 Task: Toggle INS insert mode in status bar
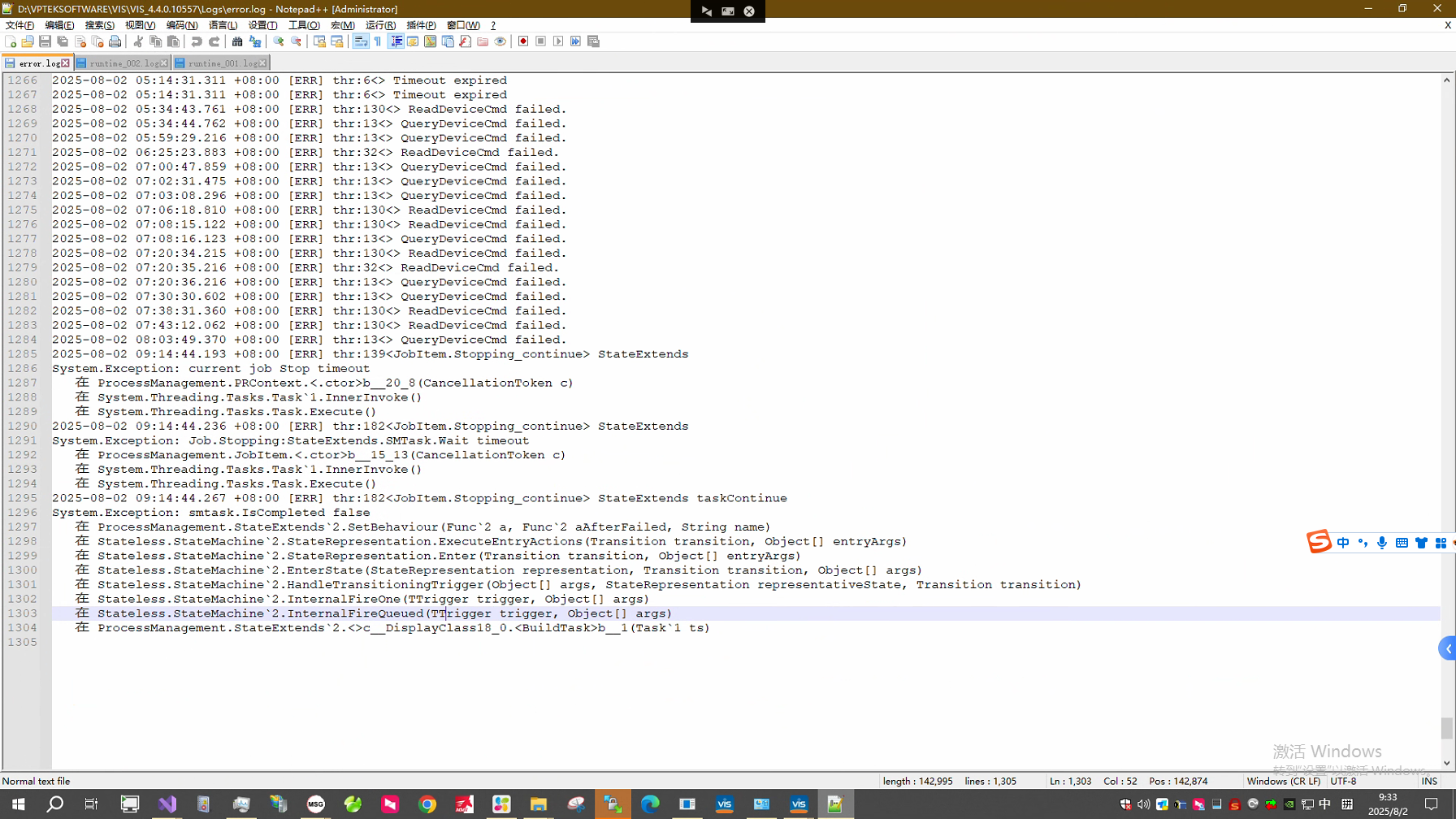click(x=1429, y=781)
